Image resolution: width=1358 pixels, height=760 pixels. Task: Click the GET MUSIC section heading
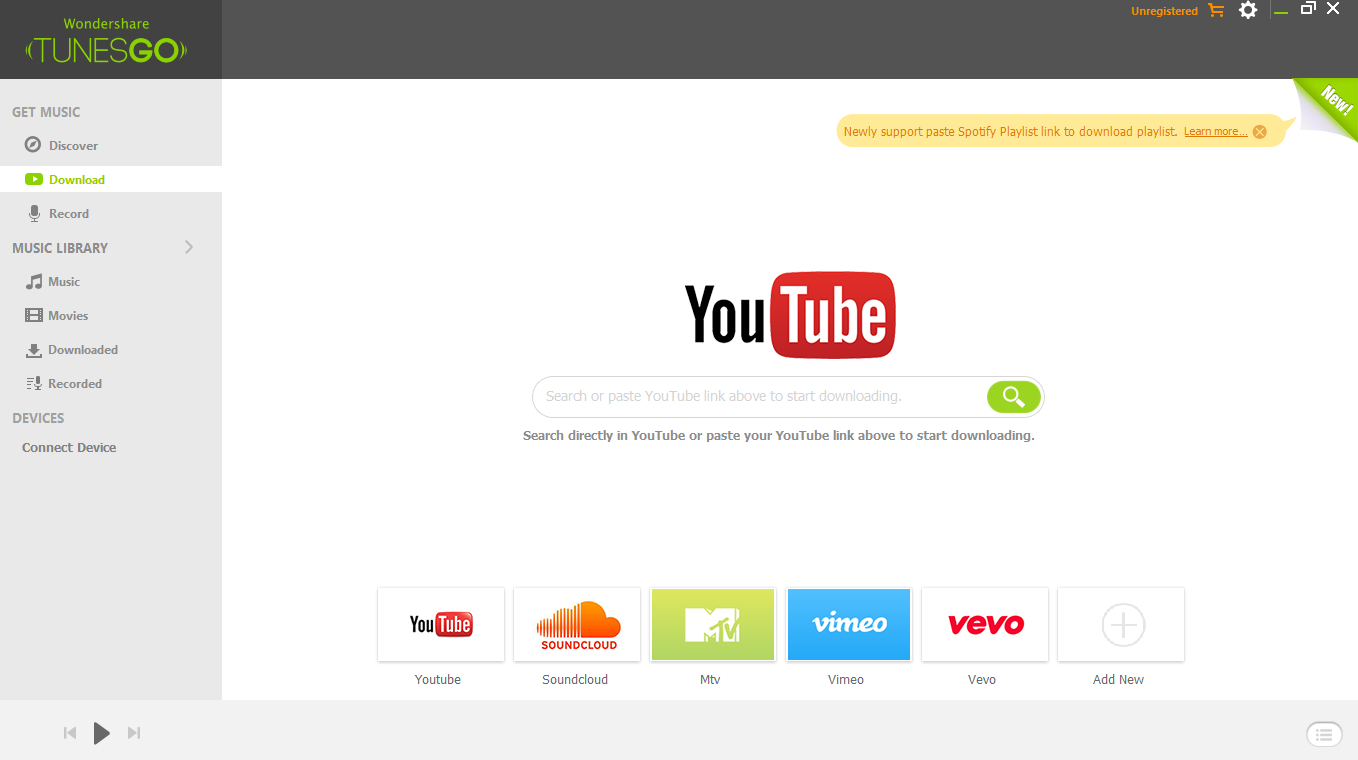pyautogui.click(x=46, y=112)
